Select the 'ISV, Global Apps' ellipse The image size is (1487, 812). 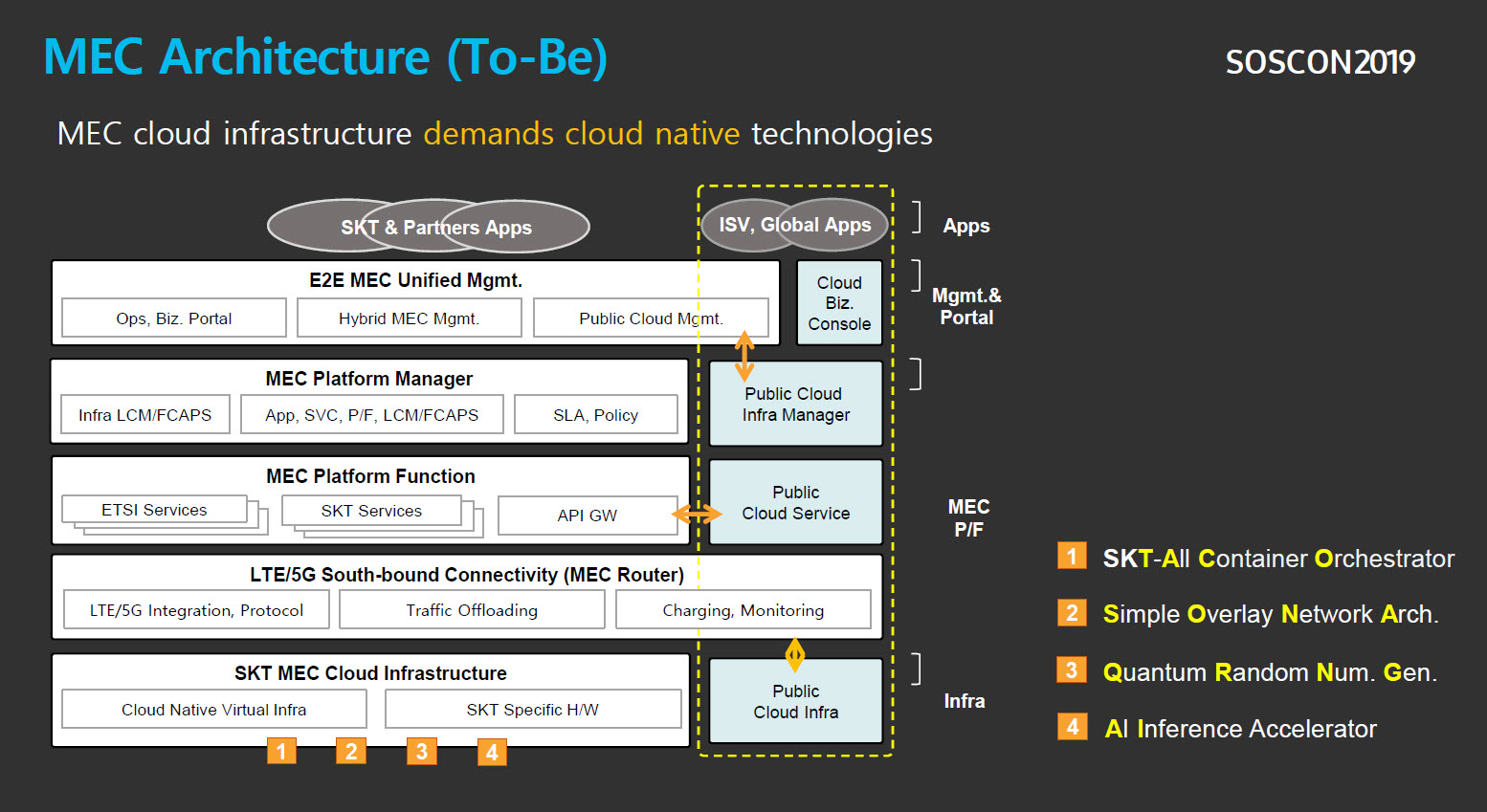(x=794, y=225)
